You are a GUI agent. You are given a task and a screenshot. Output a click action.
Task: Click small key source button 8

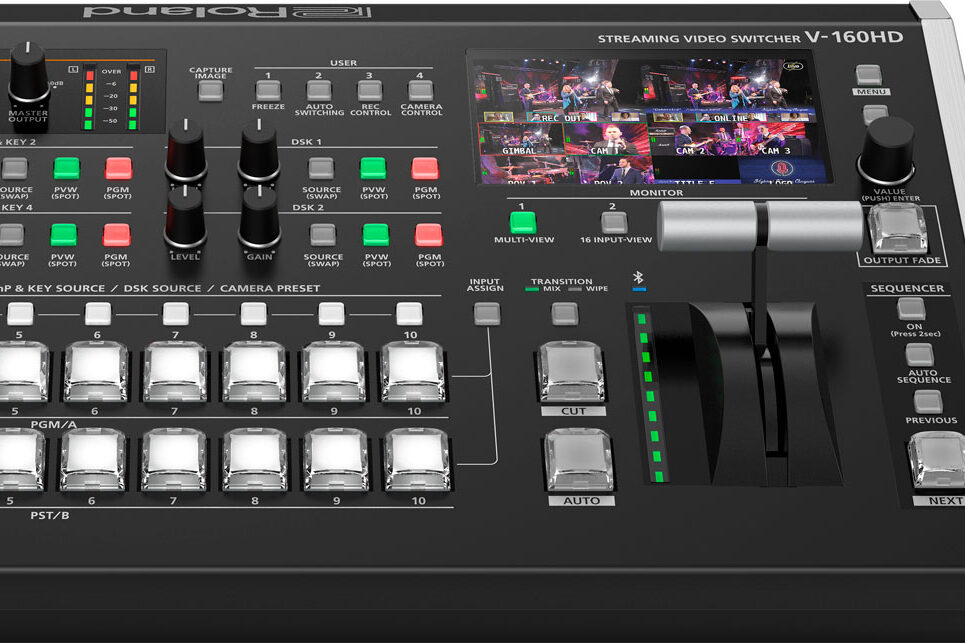tap(254, 314)
